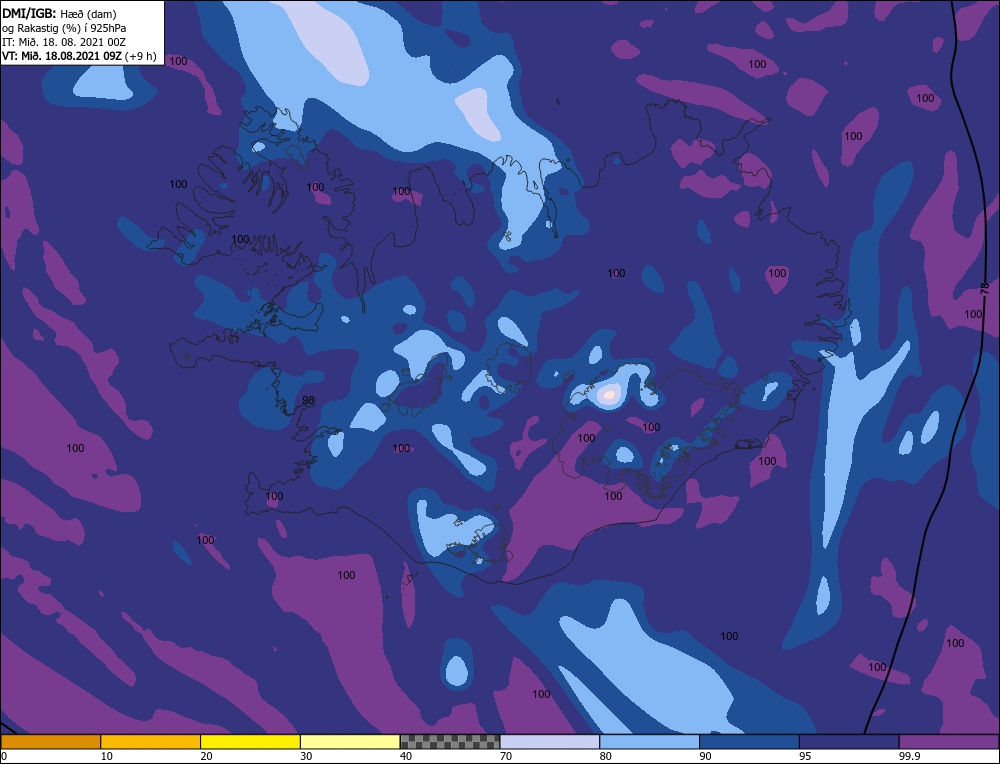Pick the light blue 80–90 legend swatch

[x=649, y=742]
